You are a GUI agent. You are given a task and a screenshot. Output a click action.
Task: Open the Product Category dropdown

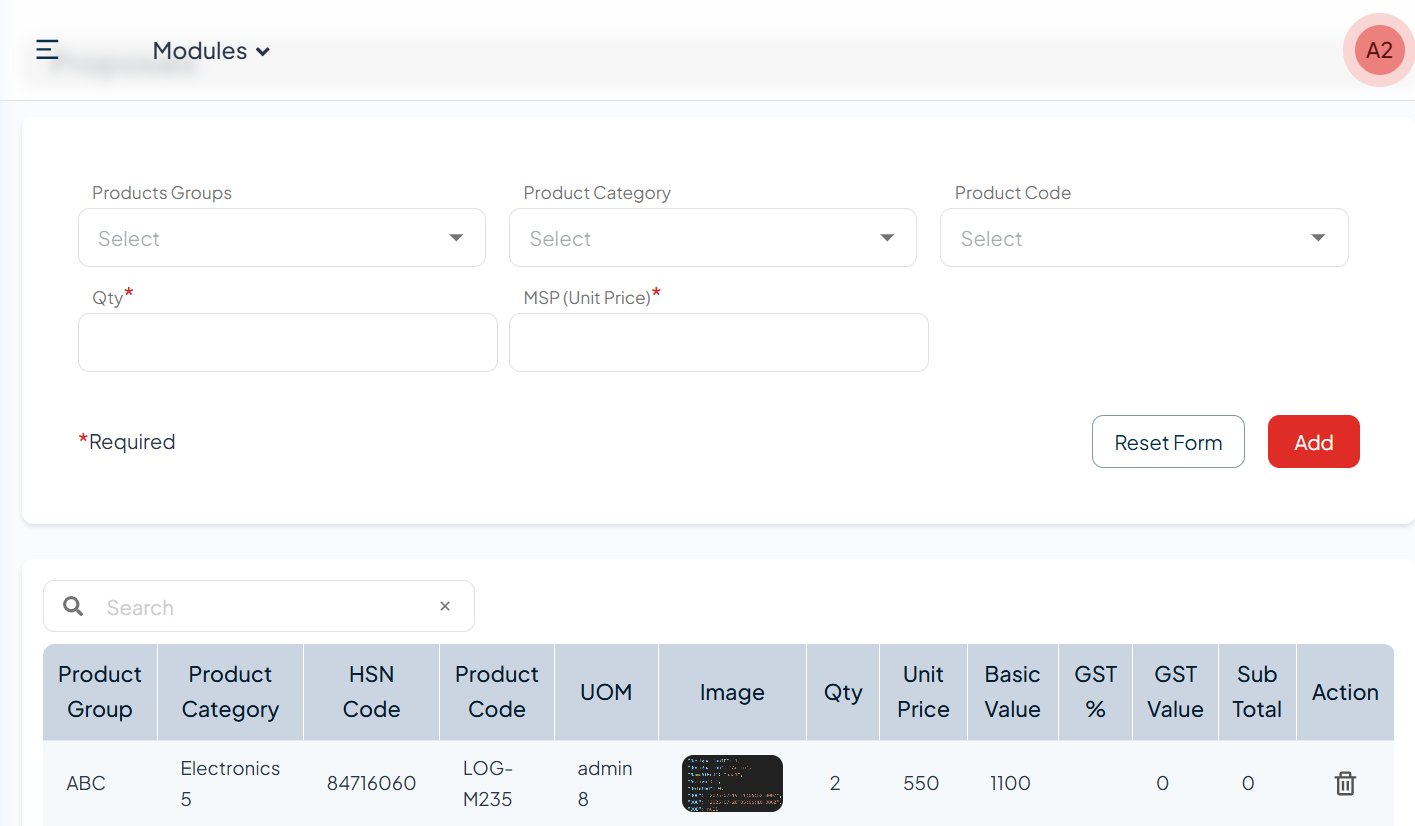712,238
